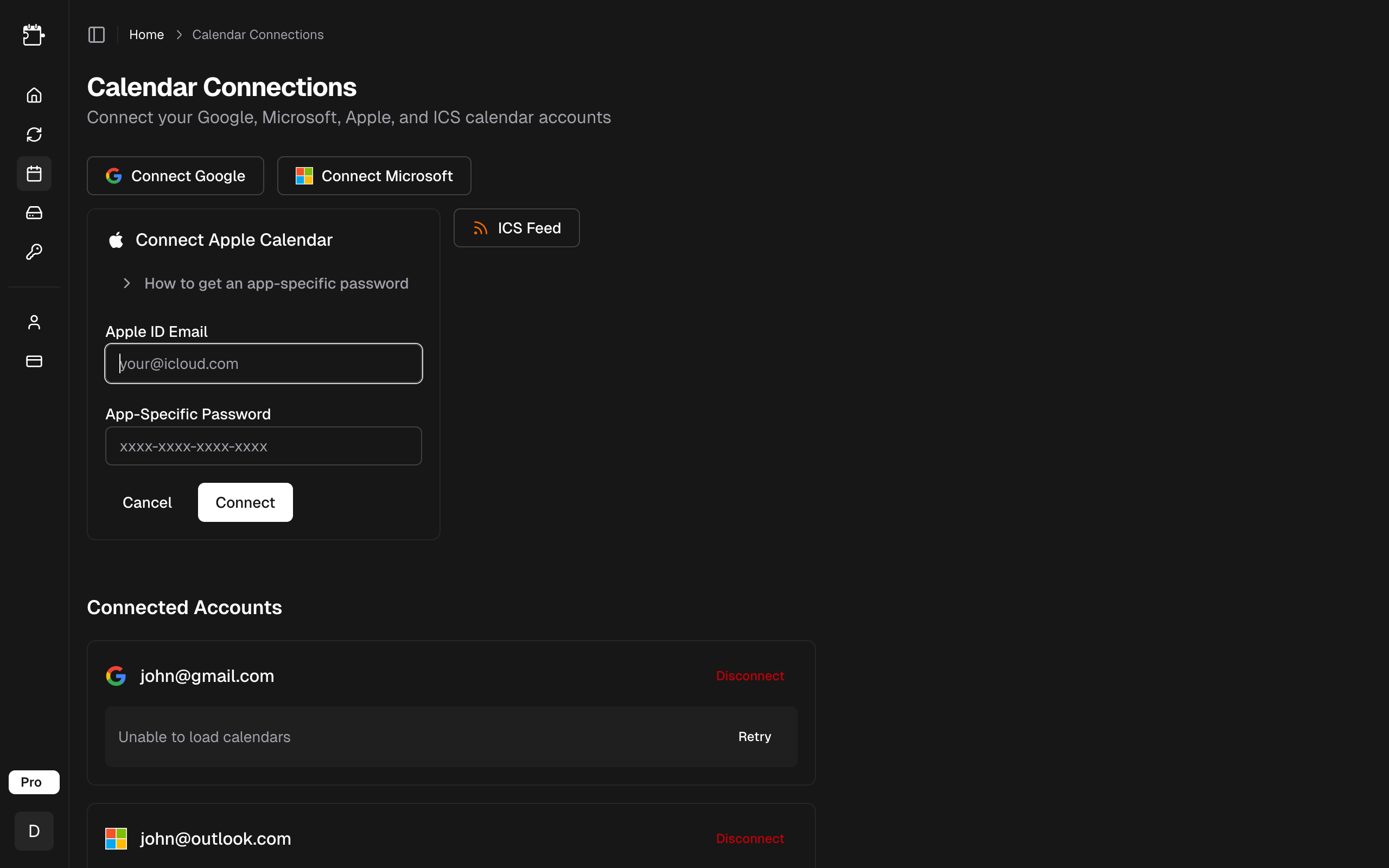Screen dimensions: 1389x868
Task: Open the credit card billing icon
Action: 34,361
